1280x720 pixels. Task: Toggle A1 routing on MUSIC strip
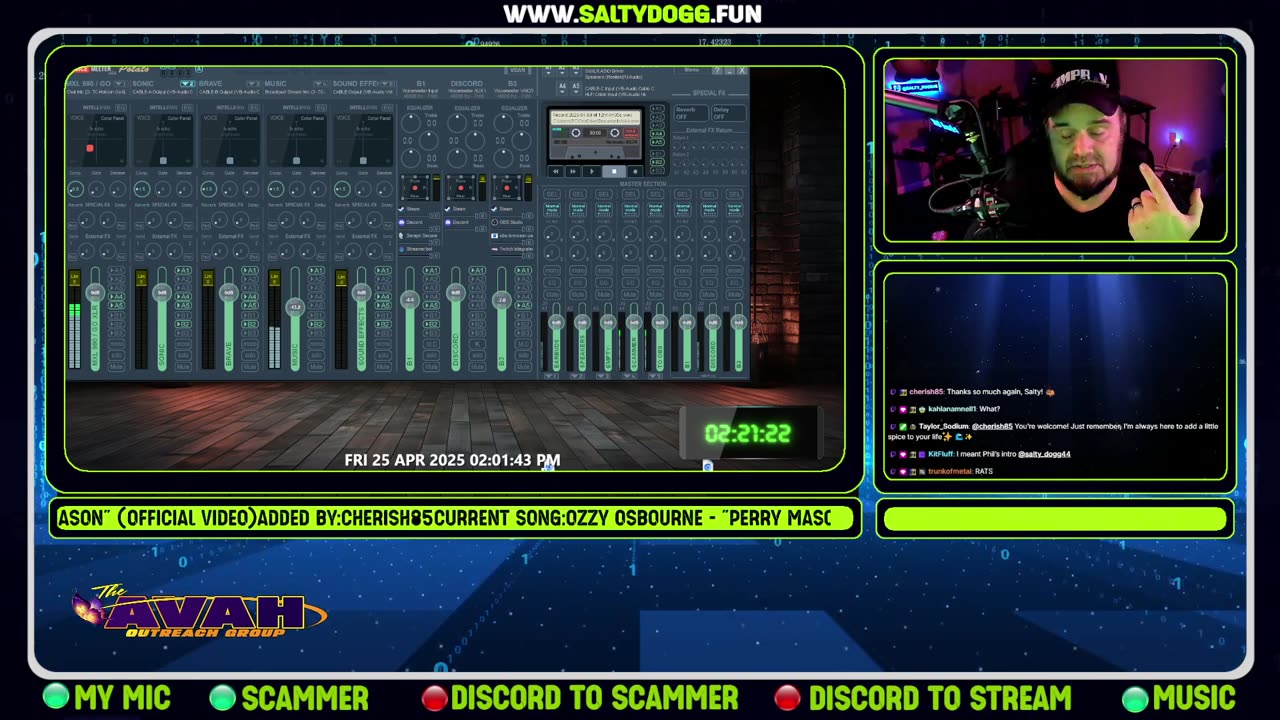tap(317, 270)
